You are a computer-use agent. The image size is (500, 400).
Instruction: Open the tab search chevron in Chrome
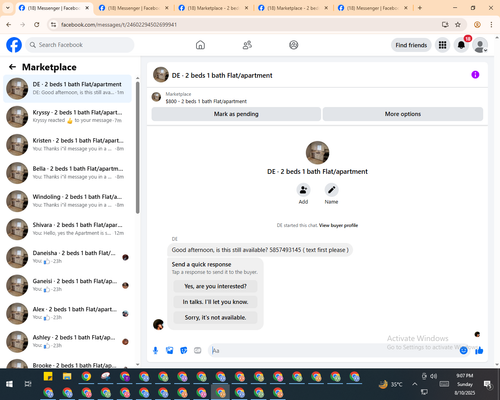point(8,8)
